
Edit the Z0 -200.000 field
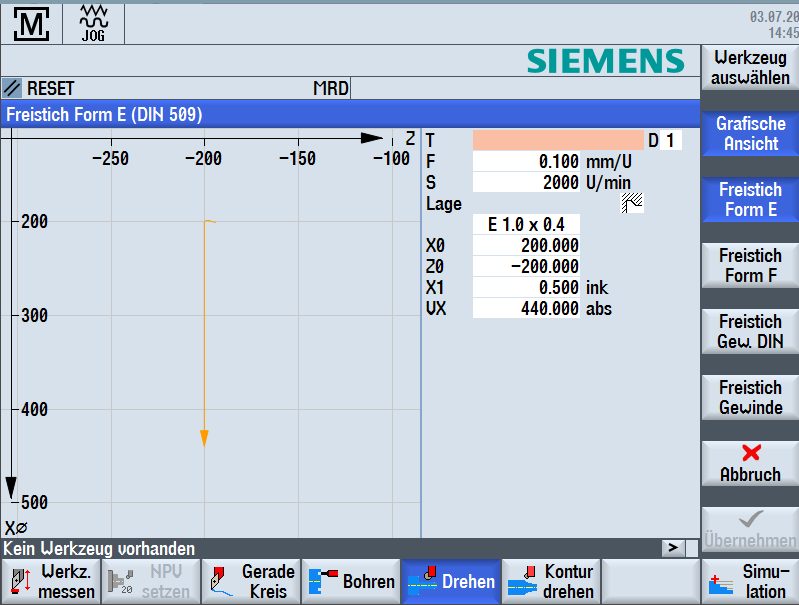tap(526, 266)
